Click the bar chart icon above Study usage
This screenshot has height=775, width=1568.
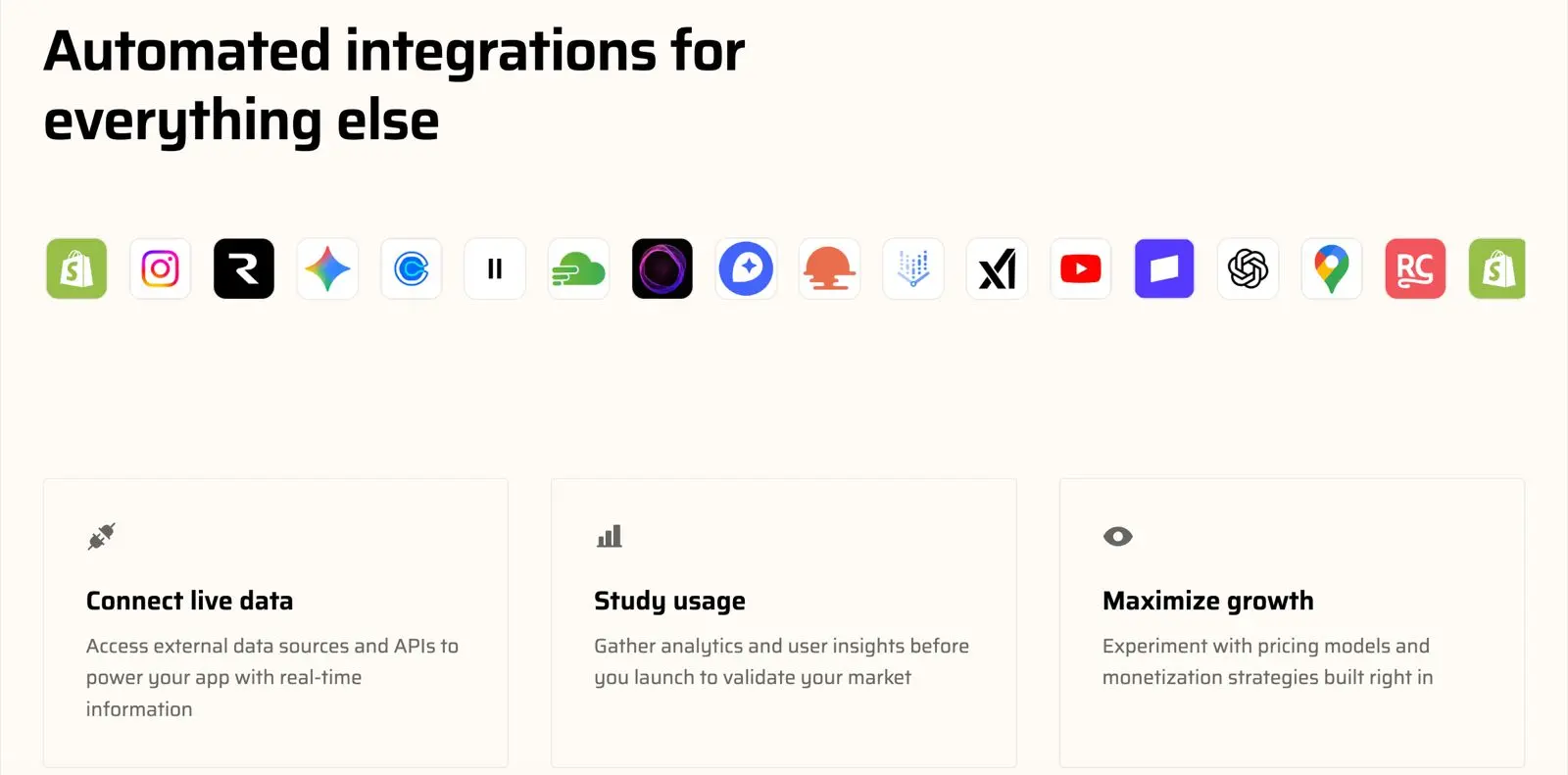tap(610, 536)
